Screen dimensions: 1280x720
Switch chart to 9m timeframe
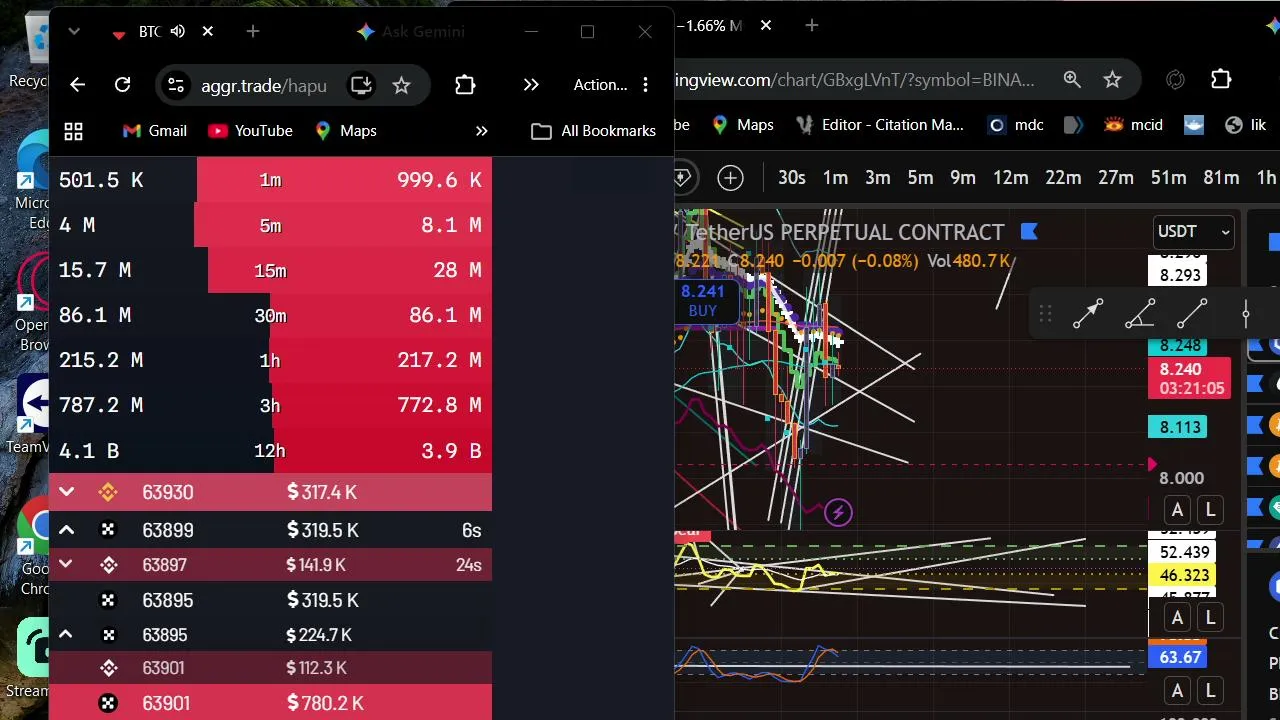point(963,178)
